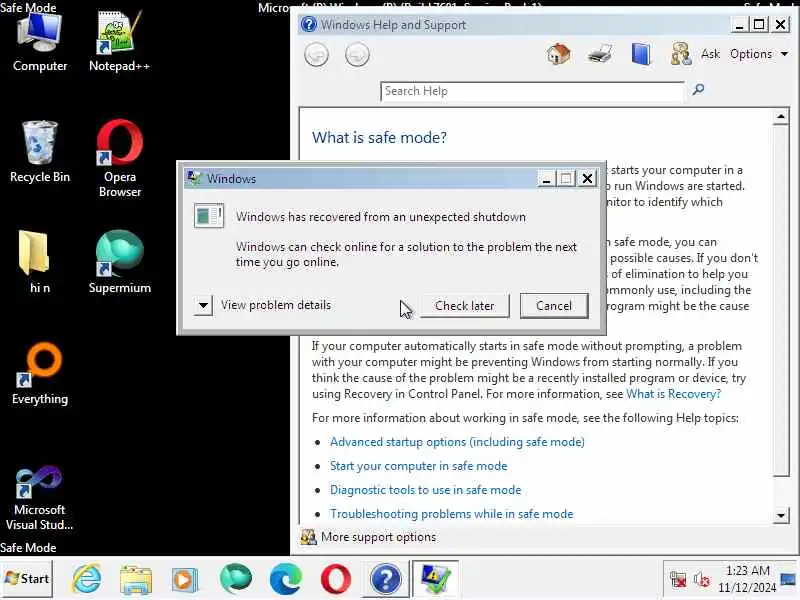Viewport: 800px width, 600px height.
Task: Click the Help home icon
Action: 558,54
